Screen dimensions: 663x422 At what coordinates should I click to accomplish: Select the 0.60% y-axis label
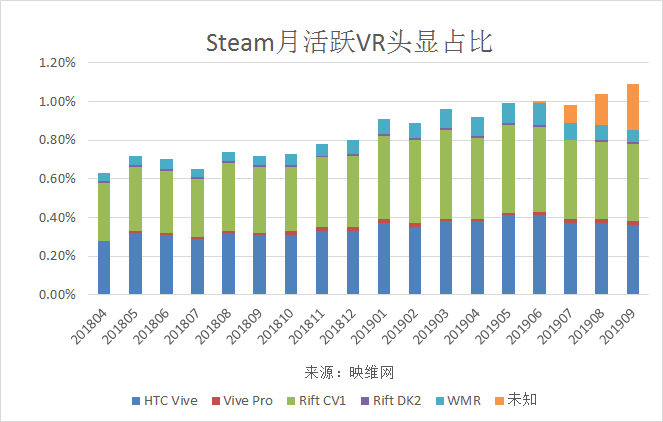coord(57,179)
